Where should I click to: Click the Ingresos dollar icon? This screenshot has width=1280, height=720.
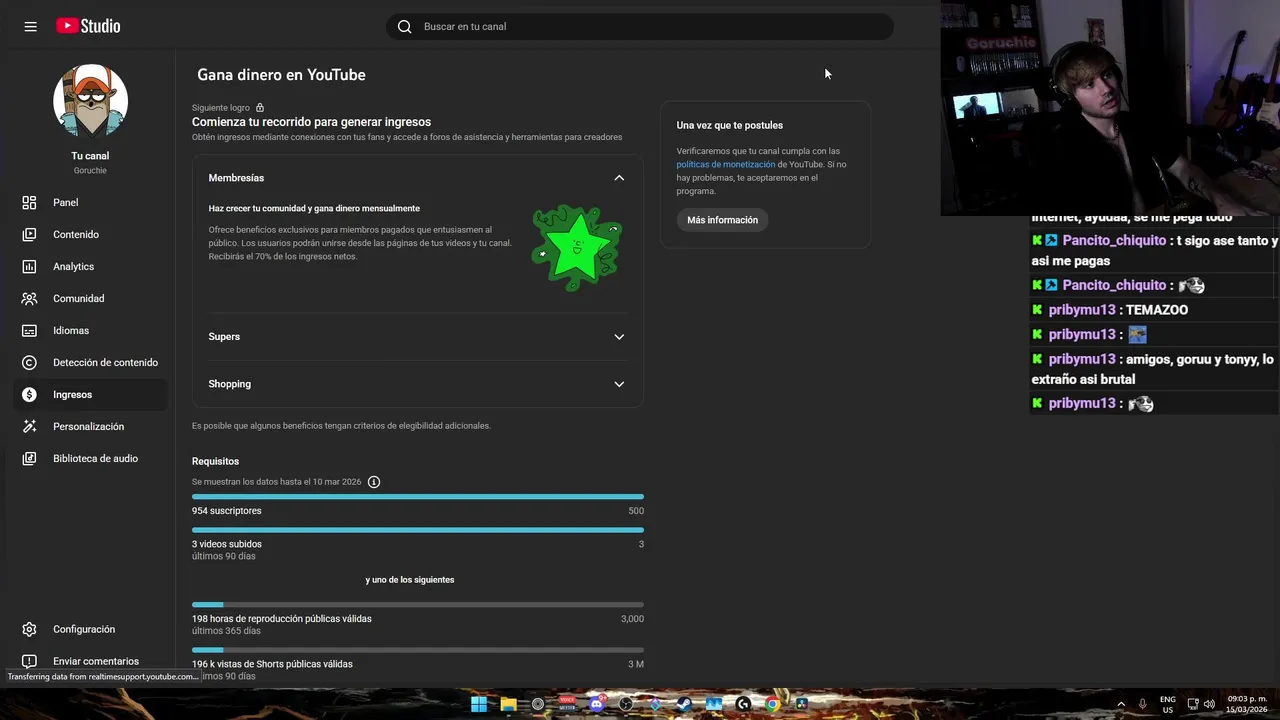click(30, 394)
